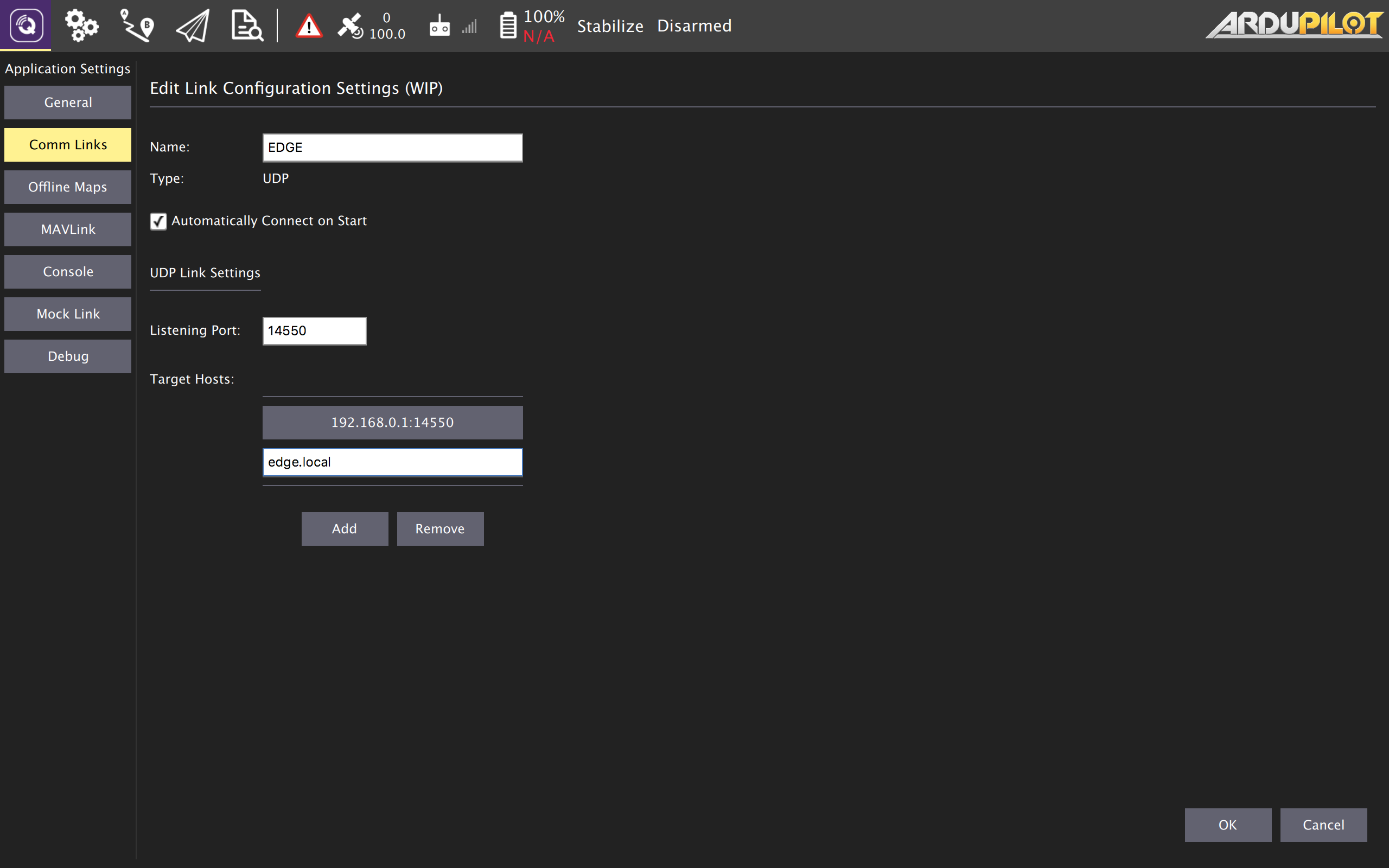Click the Edit Link Configuration Settings title
The width and height of the screenshot is (1389, 868).
[x=296, y=88]
